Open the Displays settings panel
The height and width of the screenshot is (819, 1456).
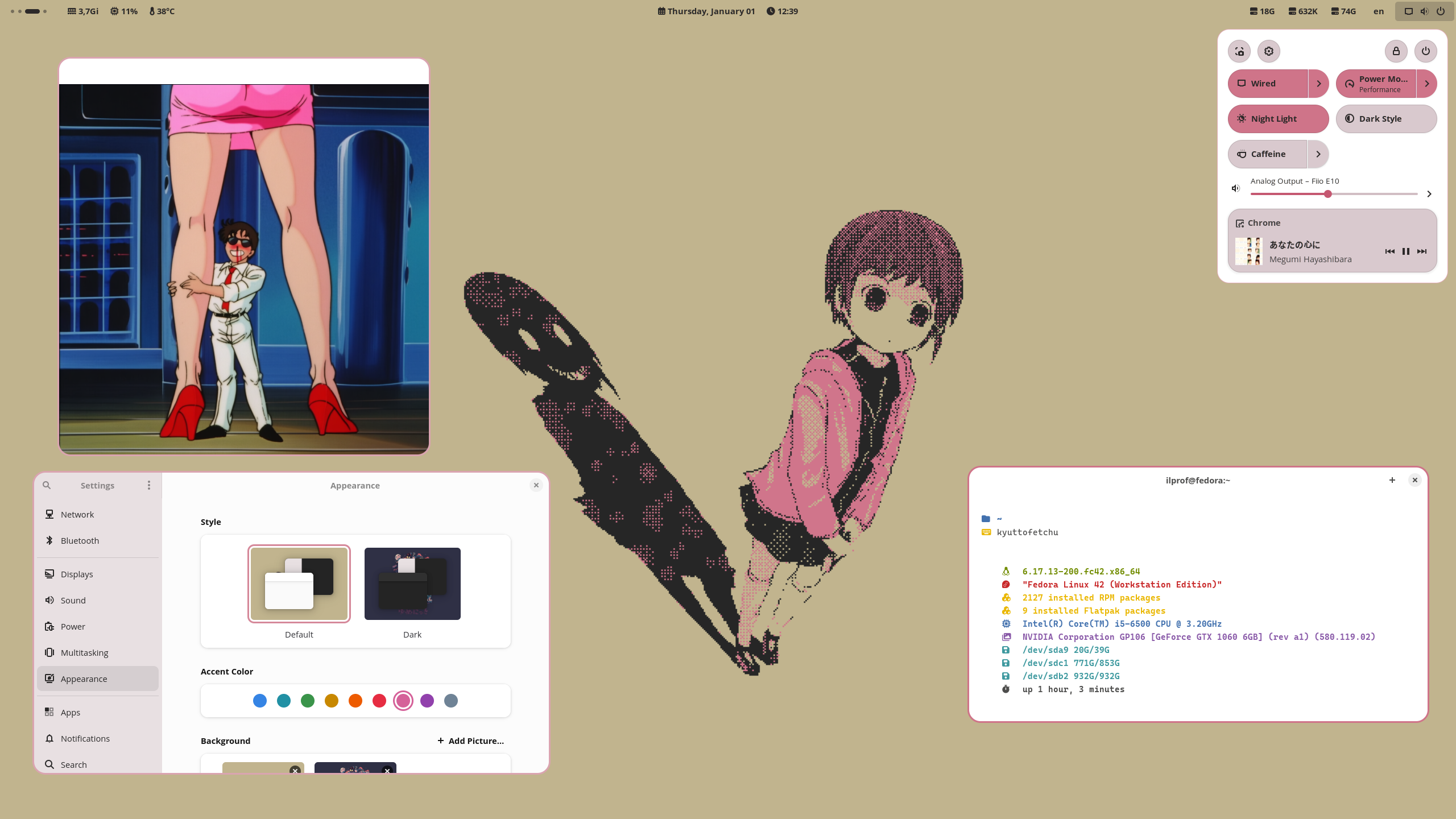point(77,574)
